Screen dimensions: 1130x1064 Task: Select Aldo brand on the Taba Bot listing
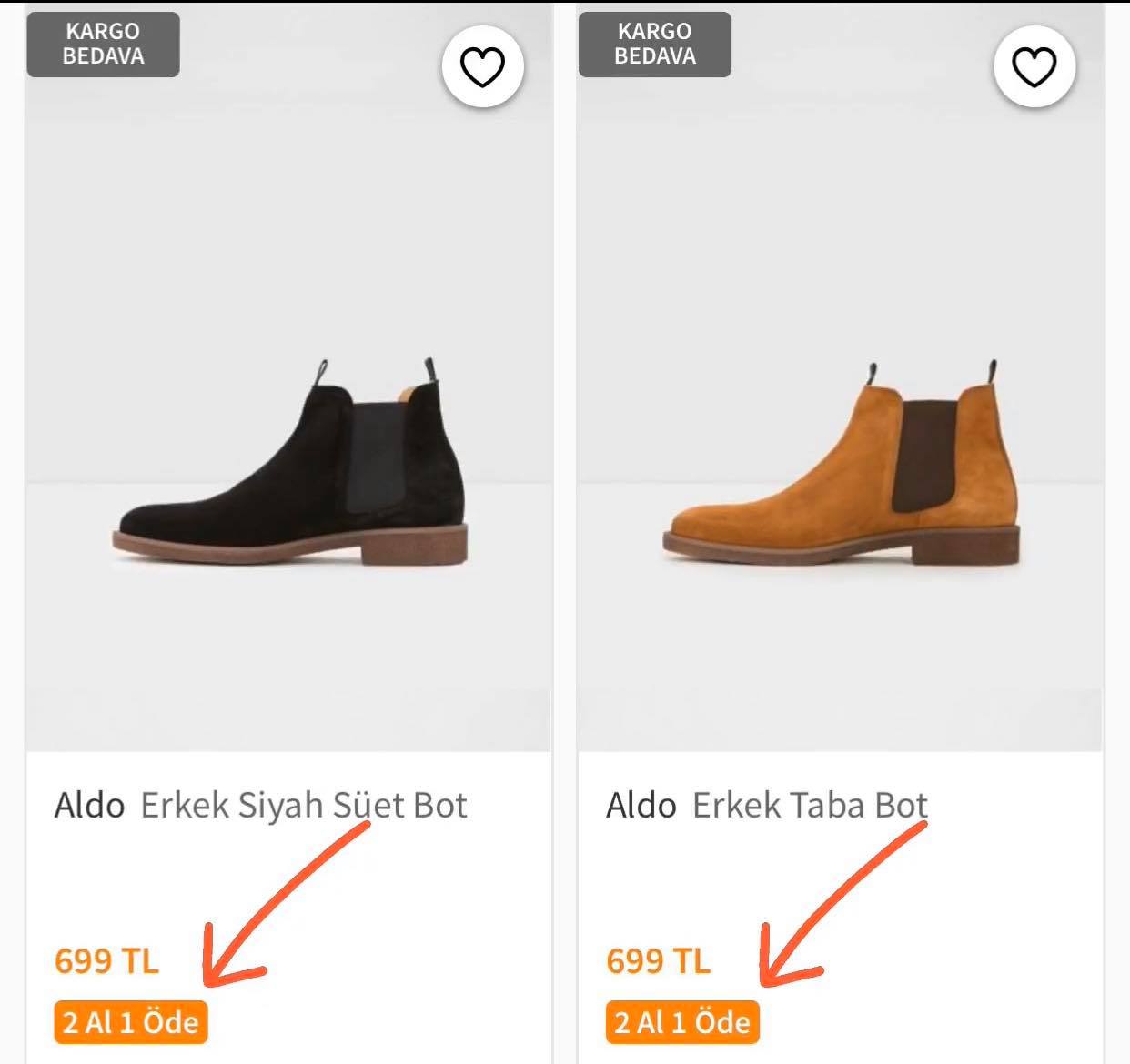coord(641,805)
